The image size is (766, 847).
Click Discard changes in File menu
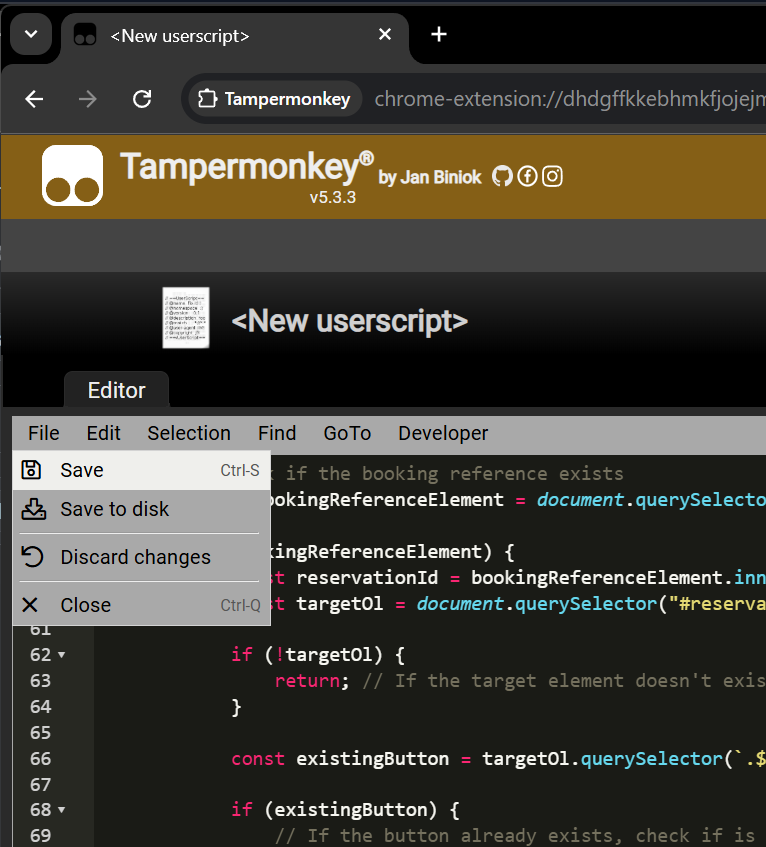[135, 557]
